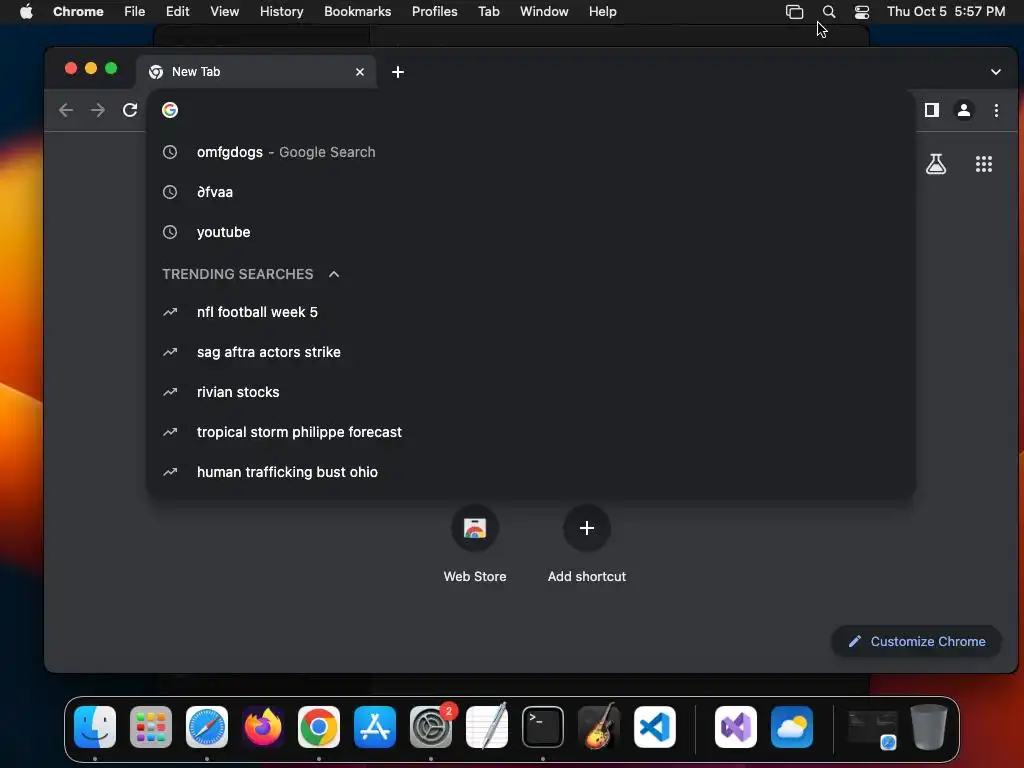This screenshot has width=1024, height=768.
Task: Open the weather cloud app in Dock
Action: [792, 727]
